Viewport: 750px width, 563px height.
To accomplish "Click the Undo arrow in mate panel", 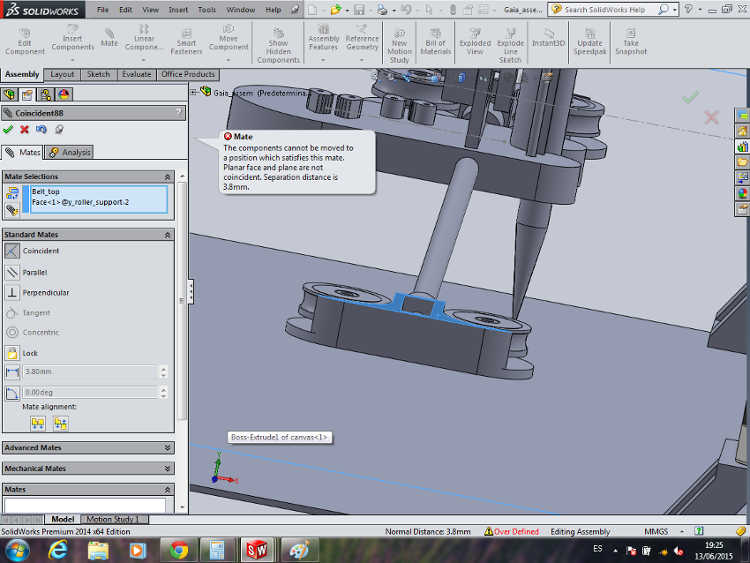I will pos(42,129).
